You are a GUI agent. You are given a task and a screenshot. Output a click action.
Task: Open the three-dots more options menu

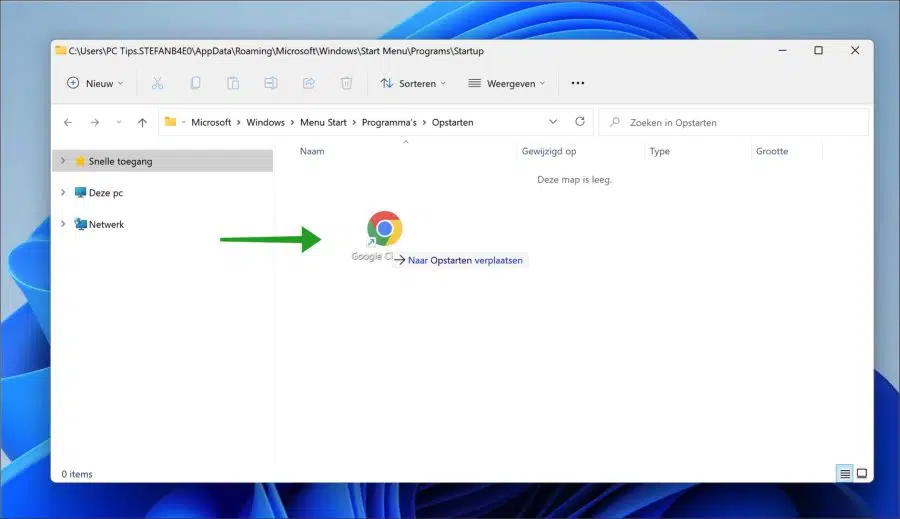tap(577, 83)
